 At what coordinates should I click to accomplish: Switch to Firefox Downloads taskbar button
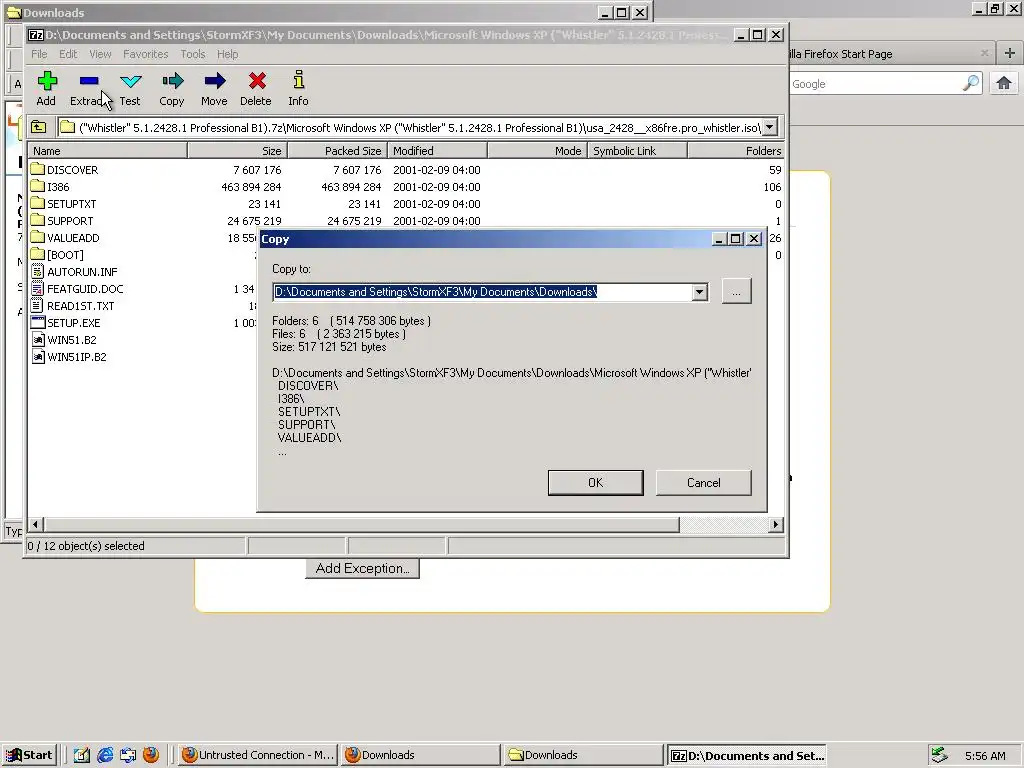[x=421, y=755]
